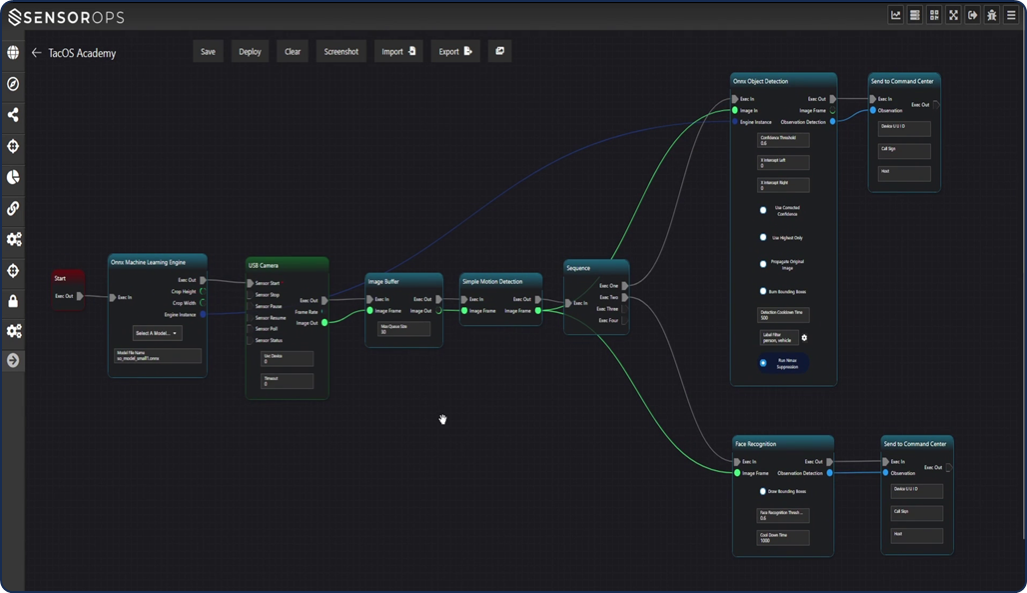The image size is (1027, 593).
Task: Disable Run Nmax Suppression toggle
Action: coord(764,363)
